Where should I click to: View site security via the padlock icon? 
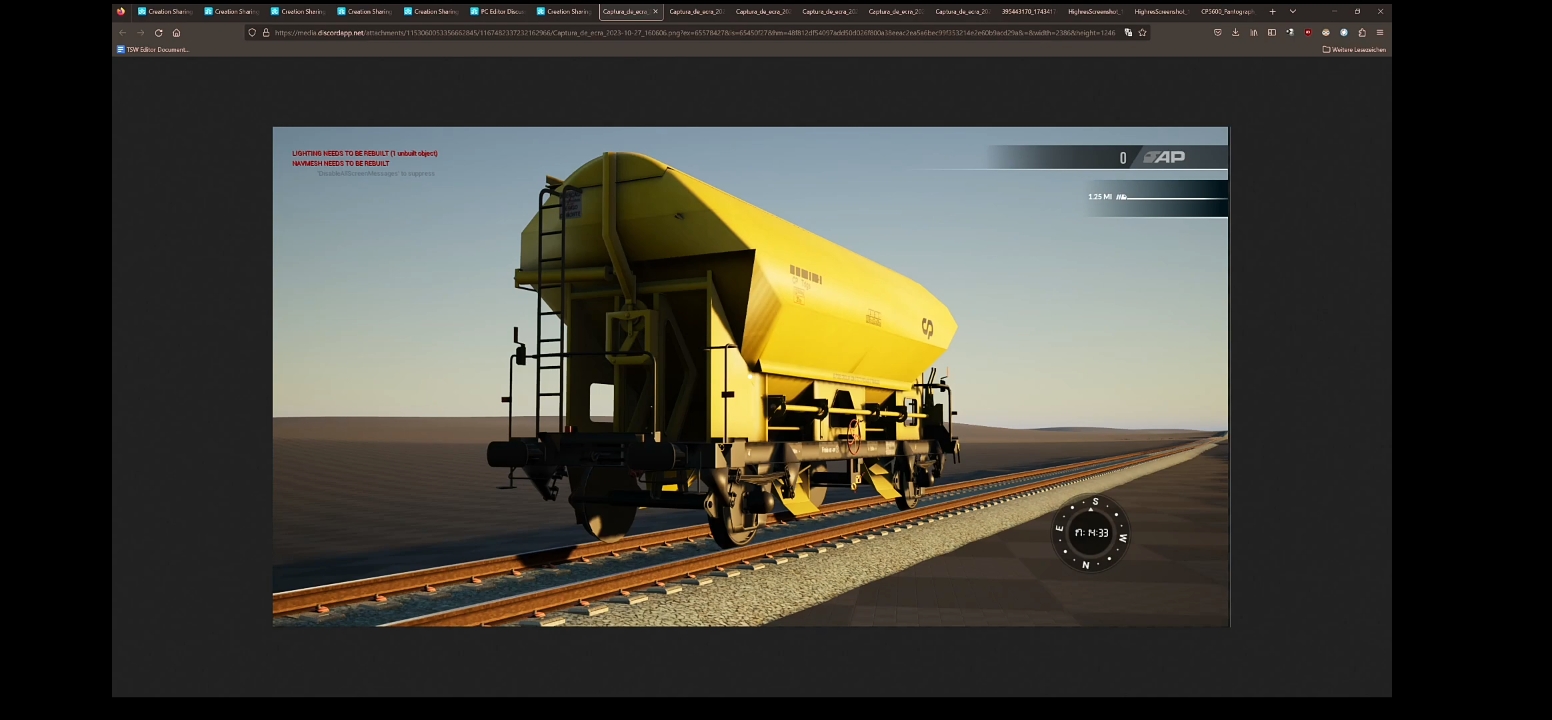266,33
